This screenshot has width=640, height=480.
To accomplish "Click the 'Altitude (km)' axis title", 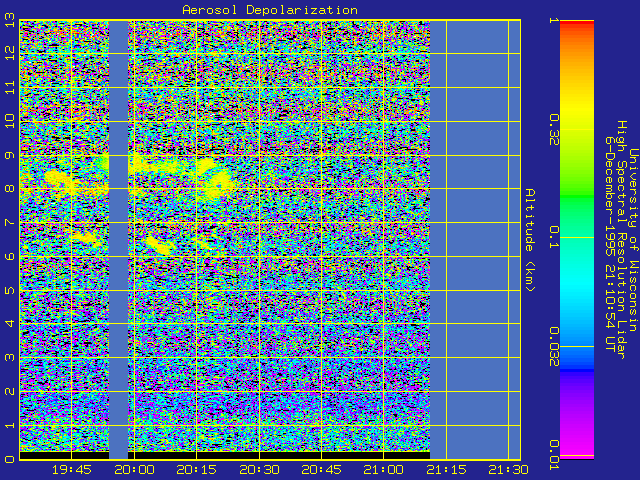I will (x=530, y=240).
